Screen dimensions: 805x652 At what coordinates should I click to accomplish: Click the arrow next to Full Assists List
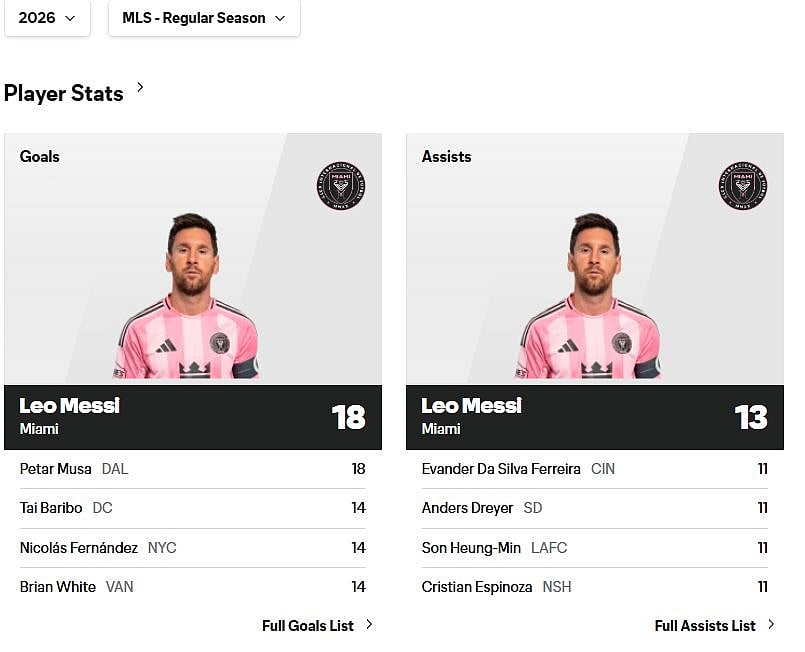tap(771, 625)
